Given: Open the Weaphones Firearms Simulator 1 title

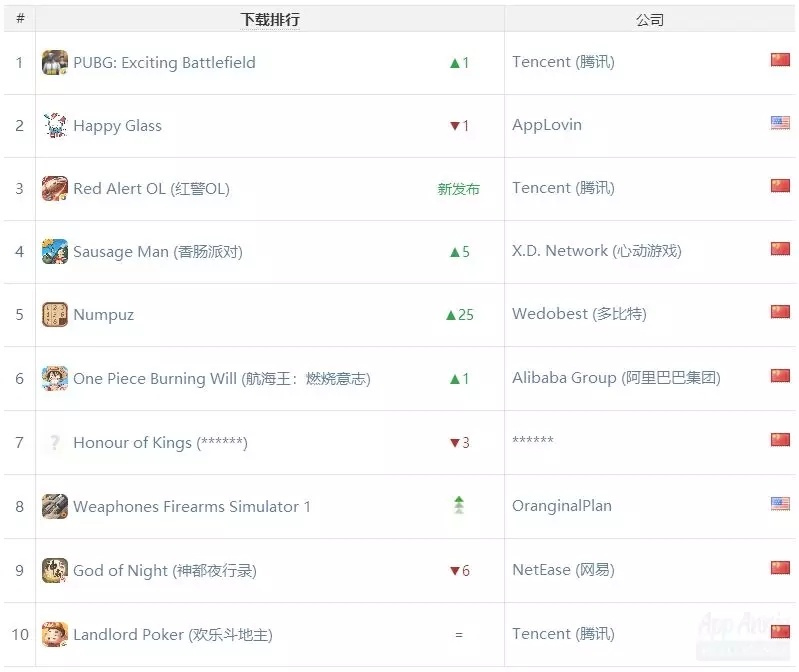Looking at the screenshot, I should 192,506.
